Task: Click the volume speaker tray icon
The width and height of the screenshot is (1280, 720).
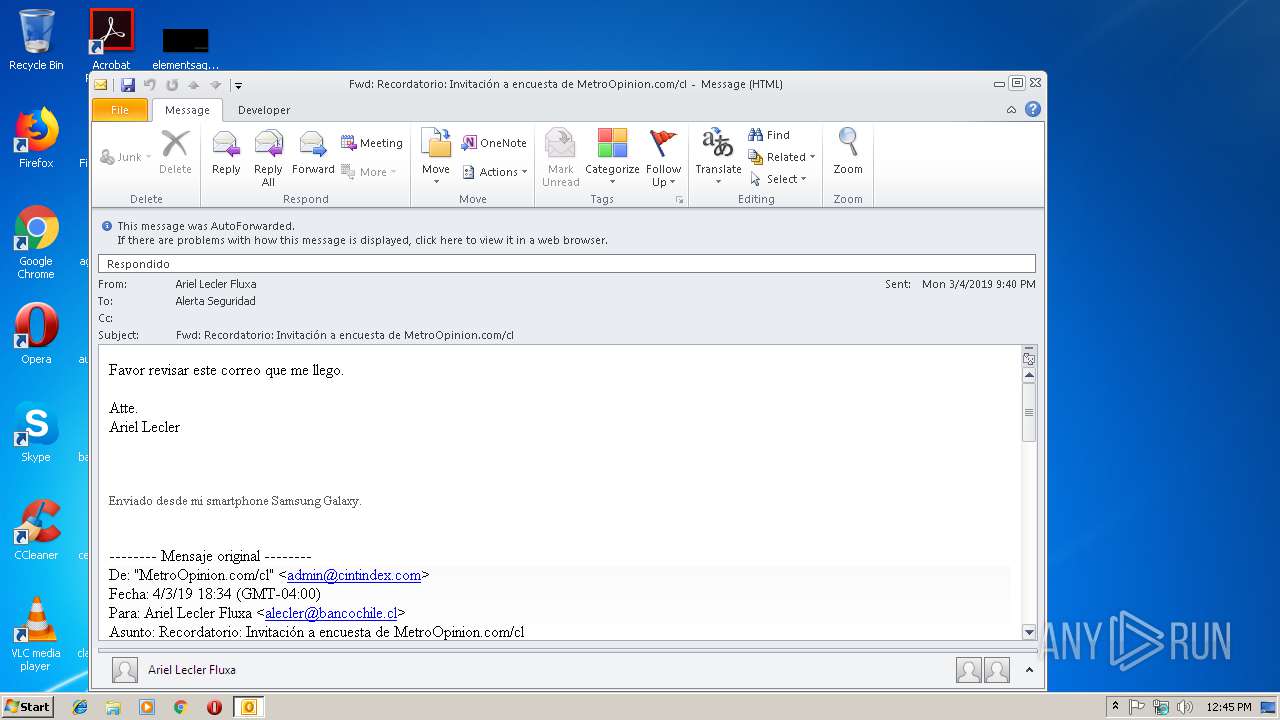Action: click(x=1185, y=707)
